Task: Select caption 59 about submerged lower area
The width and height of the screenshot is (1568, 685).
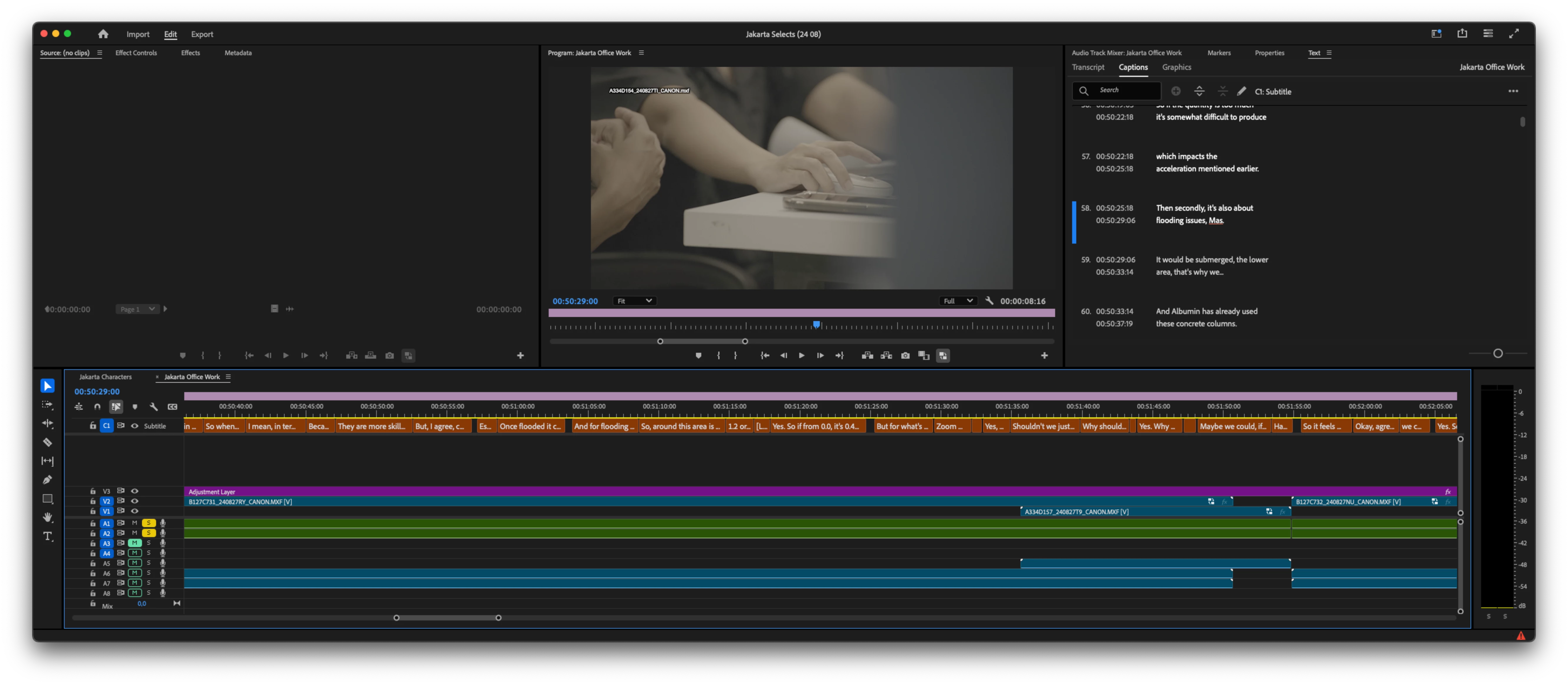Action: click(1211, 266)
